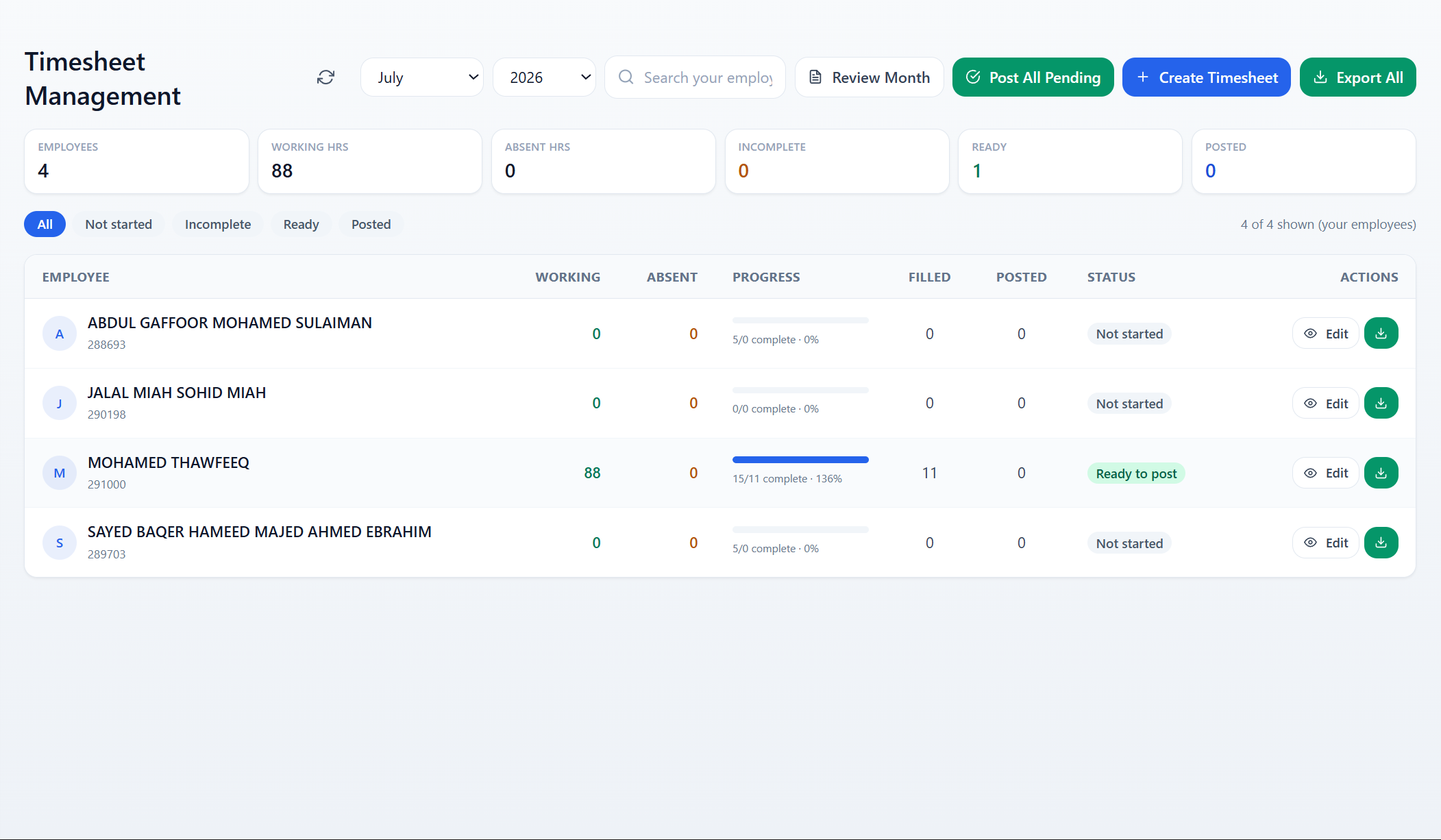Click the Absent Hrs summary card
This screenshot has height=840, width=1441.
(604, 162)
